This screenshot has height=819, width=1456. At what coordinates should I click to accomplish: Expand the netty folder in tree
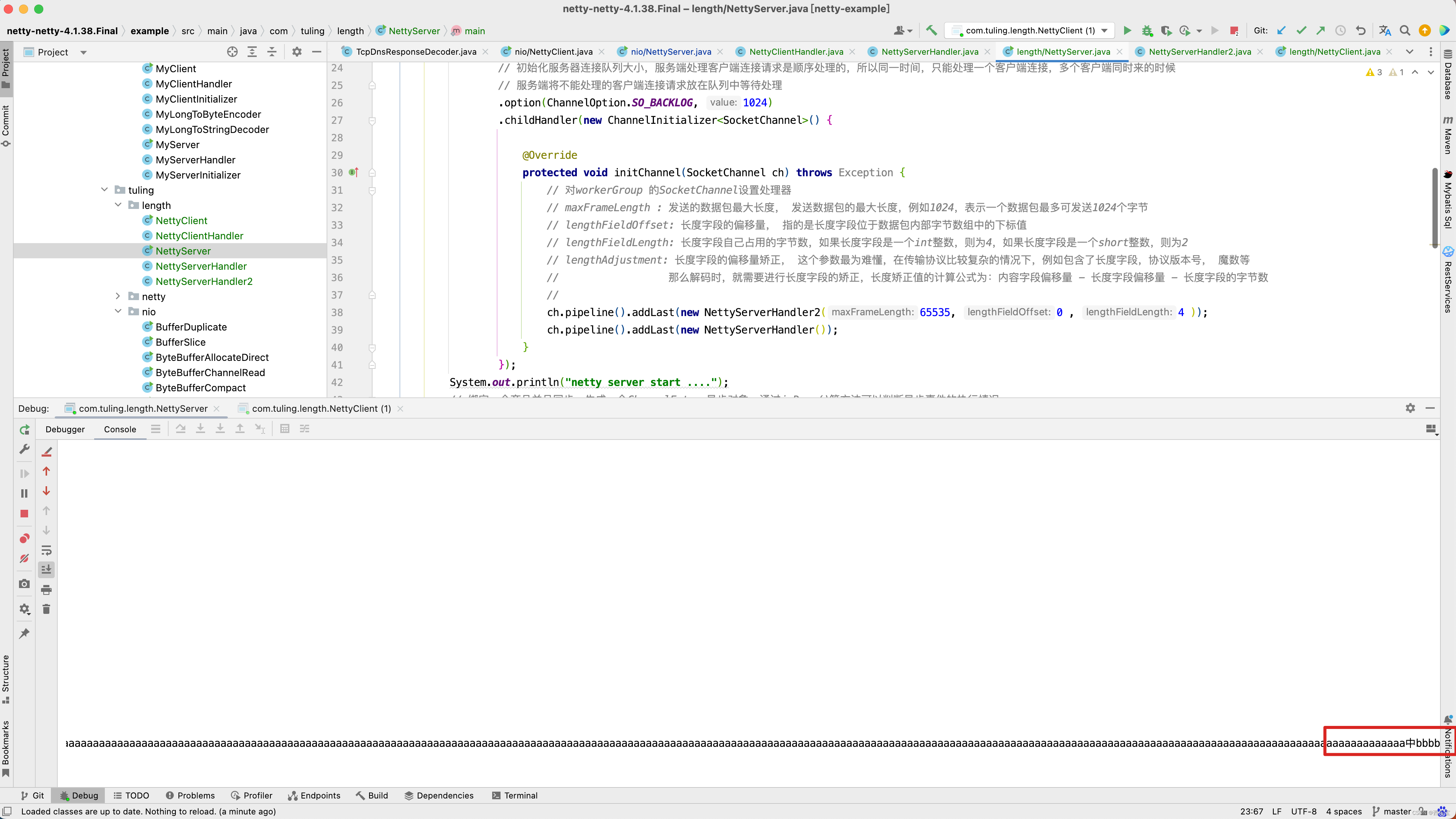point(118,296)
